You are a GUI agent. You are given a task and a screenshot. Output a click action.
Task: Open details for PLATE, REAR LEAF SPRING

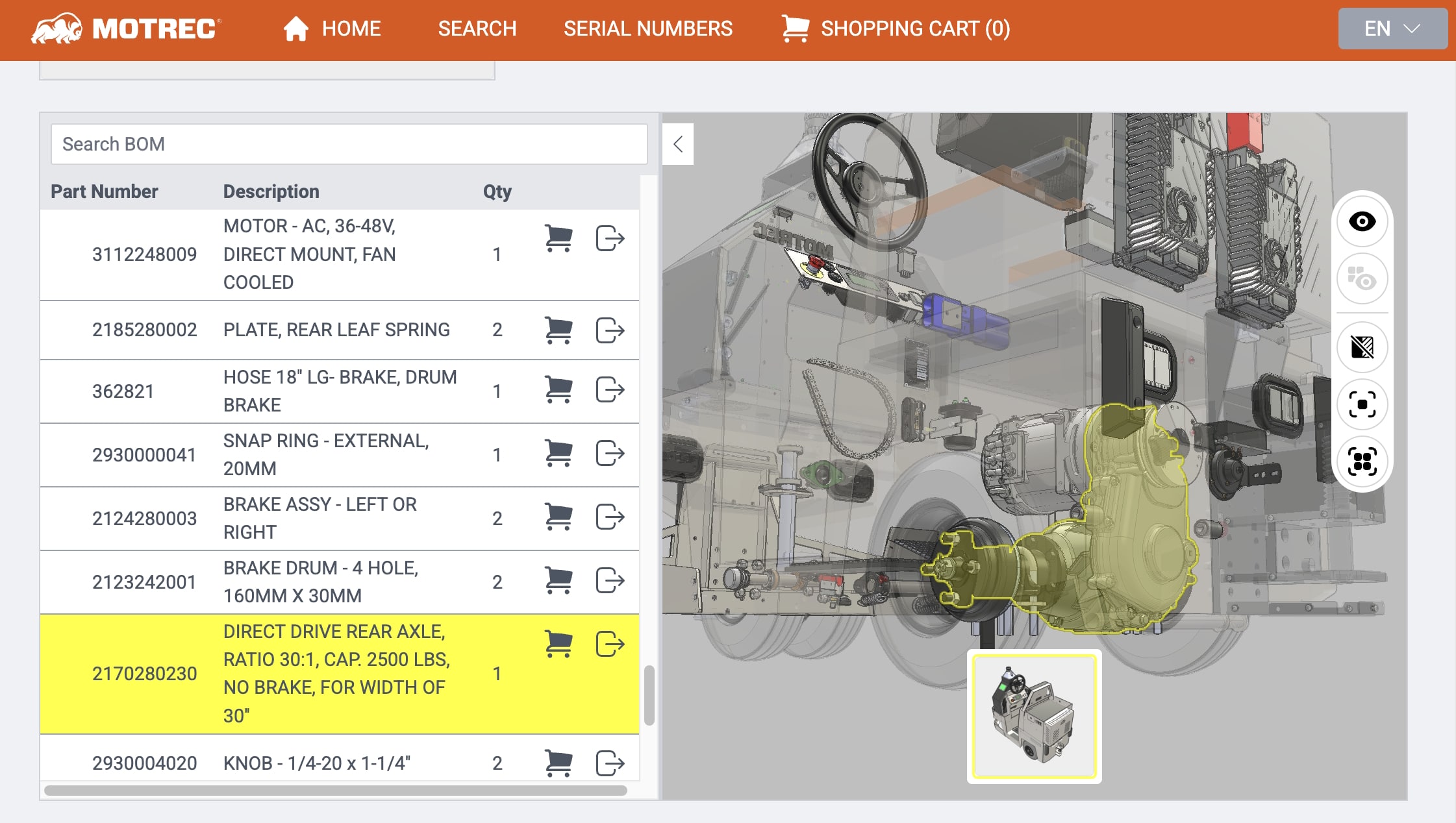610,330
